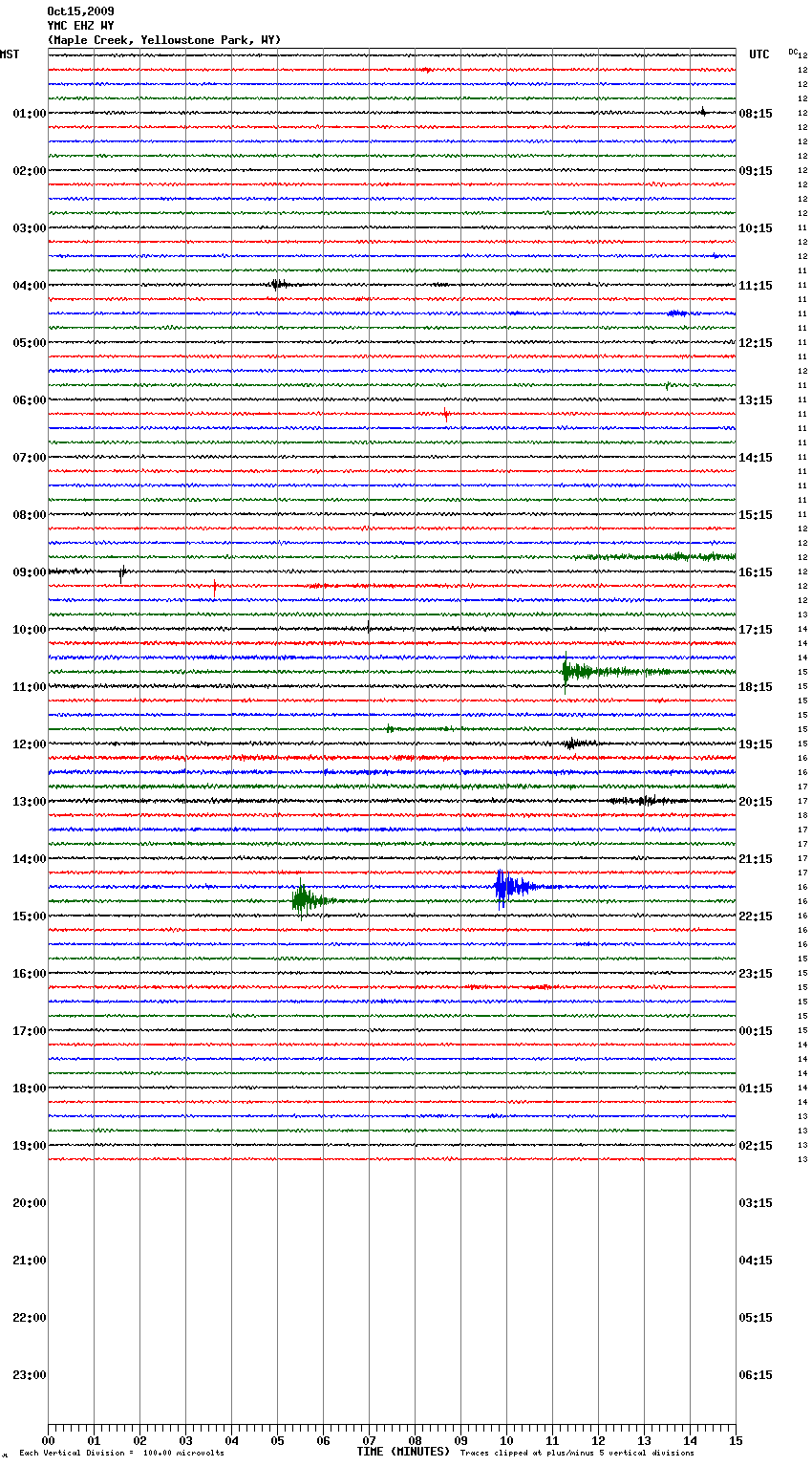Screen dimensions: 812x1466
Task: Click the "18:15" UTC time label
Action: point(756,687)
